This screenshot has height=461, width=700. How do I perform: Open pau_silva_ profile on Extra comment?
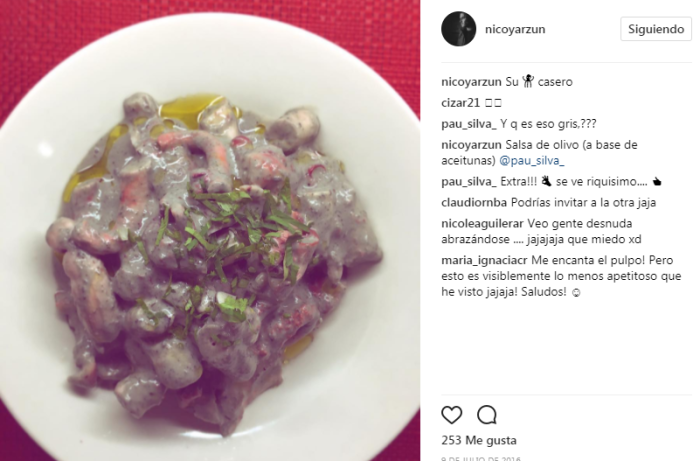(x=469, y=182)
